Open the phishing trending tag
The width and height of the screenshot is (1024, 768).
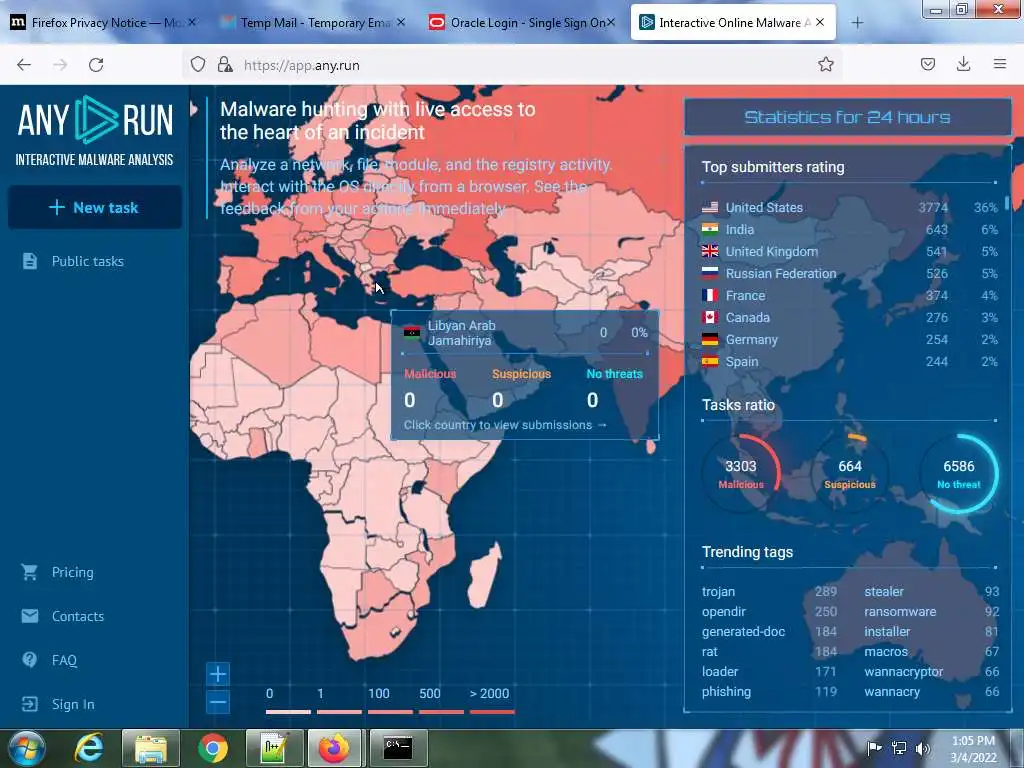[726, 692]
